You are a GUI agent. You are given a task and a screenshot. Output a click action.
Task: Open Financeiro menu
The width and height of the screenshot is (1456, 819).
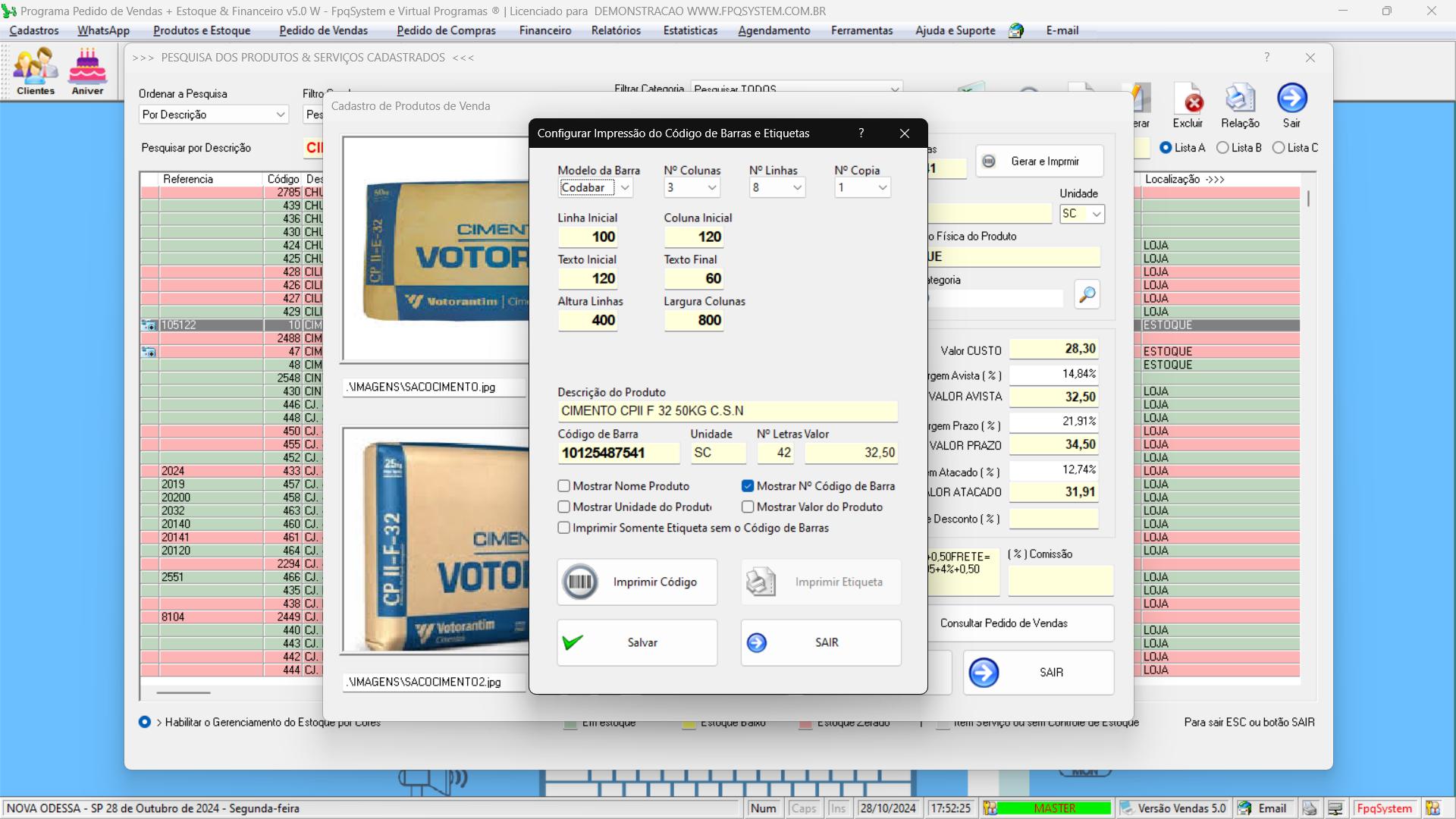(545, 30)
